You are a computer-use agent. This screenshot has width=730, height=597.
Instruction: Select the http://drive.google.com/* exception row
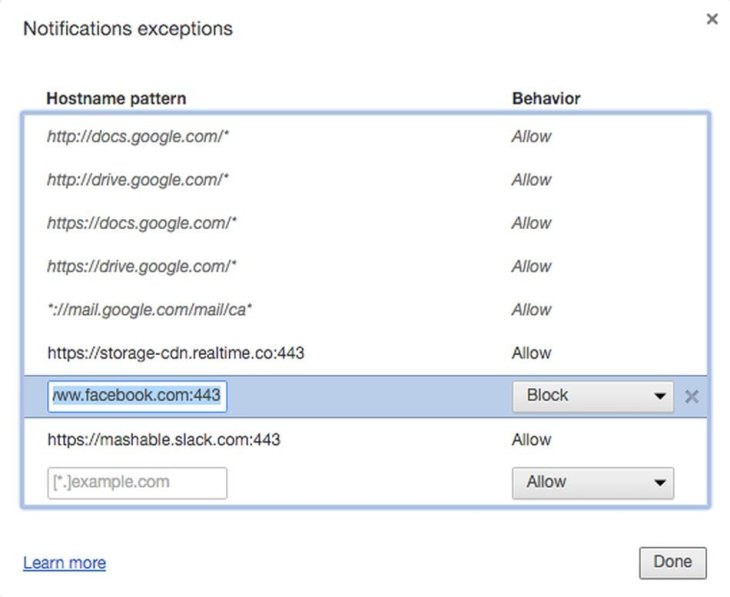pyautogui.click(x=138, y=180)
